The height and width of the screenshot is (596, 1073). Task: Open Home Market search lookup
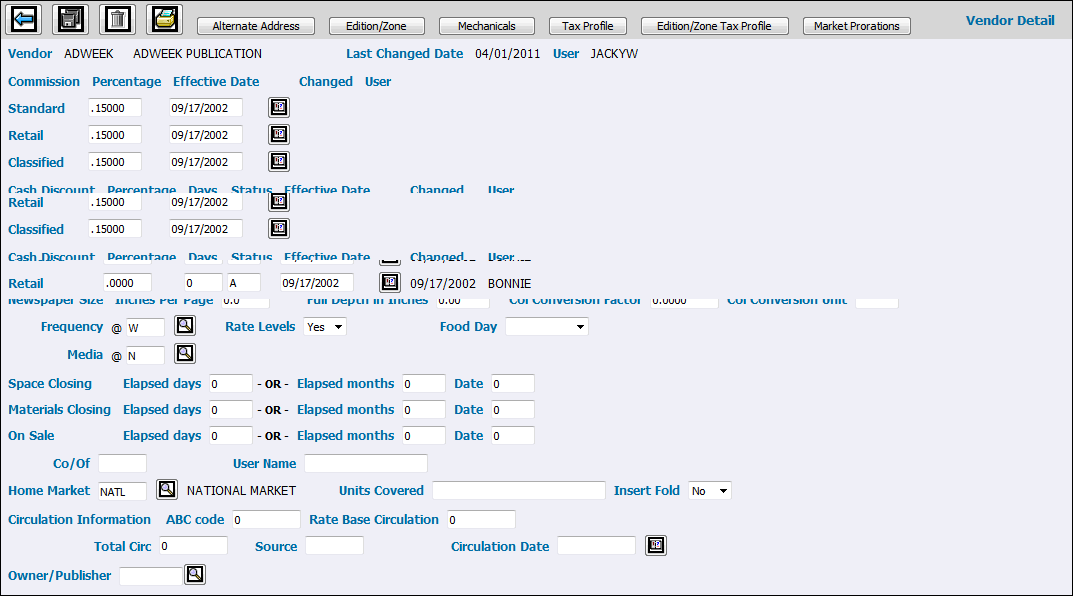(167, 490)
